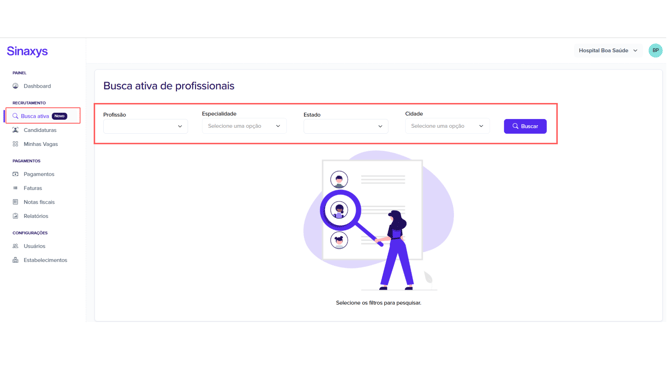Expand the Cidade select field
Image resolution: width=670 pixels, height=376 pixels.
pyautogui.click(x=447, y=126)
